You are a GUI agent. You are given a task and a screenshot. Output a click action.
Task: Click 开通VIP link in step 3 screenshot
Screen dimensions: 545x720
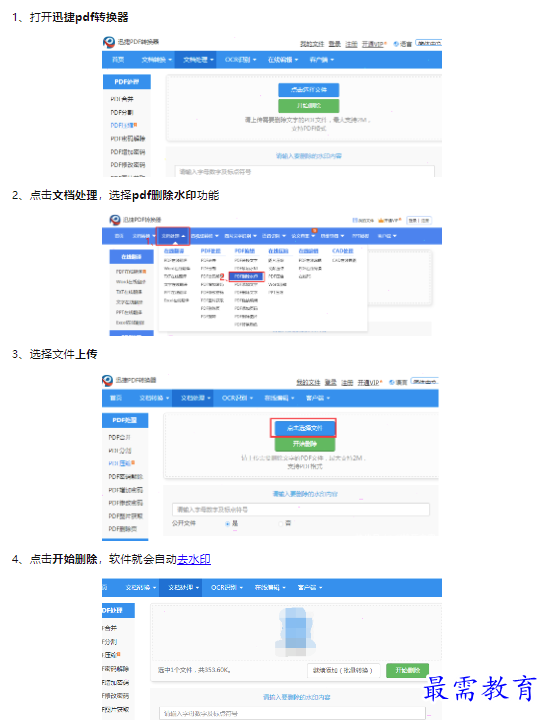point(370,382)
